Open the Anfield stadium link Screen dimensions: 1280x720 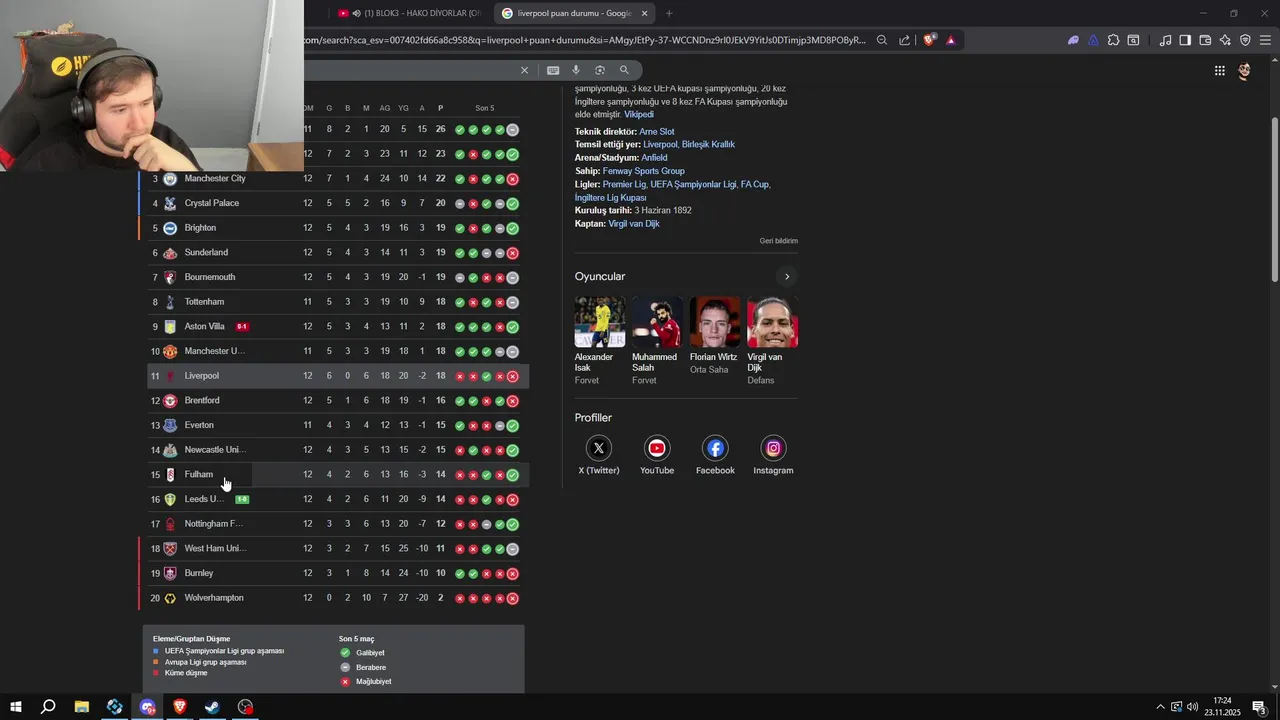[654, 158]
